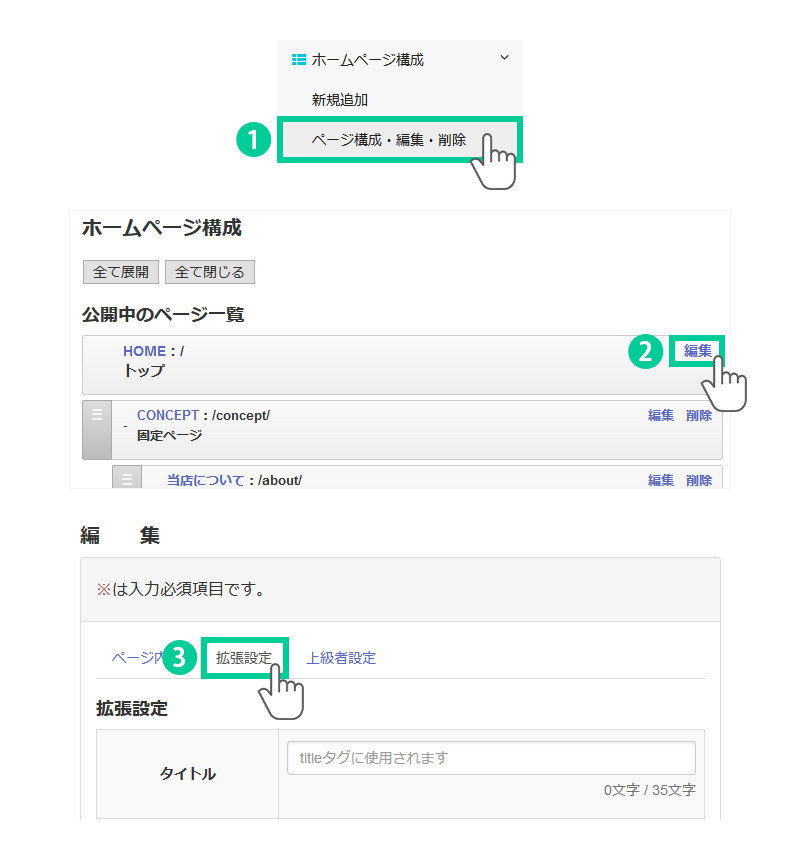Click the list icon beside ホームページ構成
This screenshot has height=859, width=800.
[298, 60]
